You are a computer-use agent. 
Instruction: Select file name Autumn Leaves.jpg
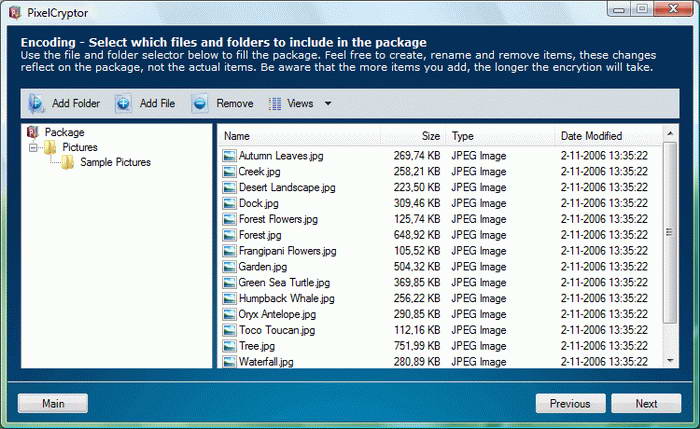pyautogui.click(x=281, y=156)
